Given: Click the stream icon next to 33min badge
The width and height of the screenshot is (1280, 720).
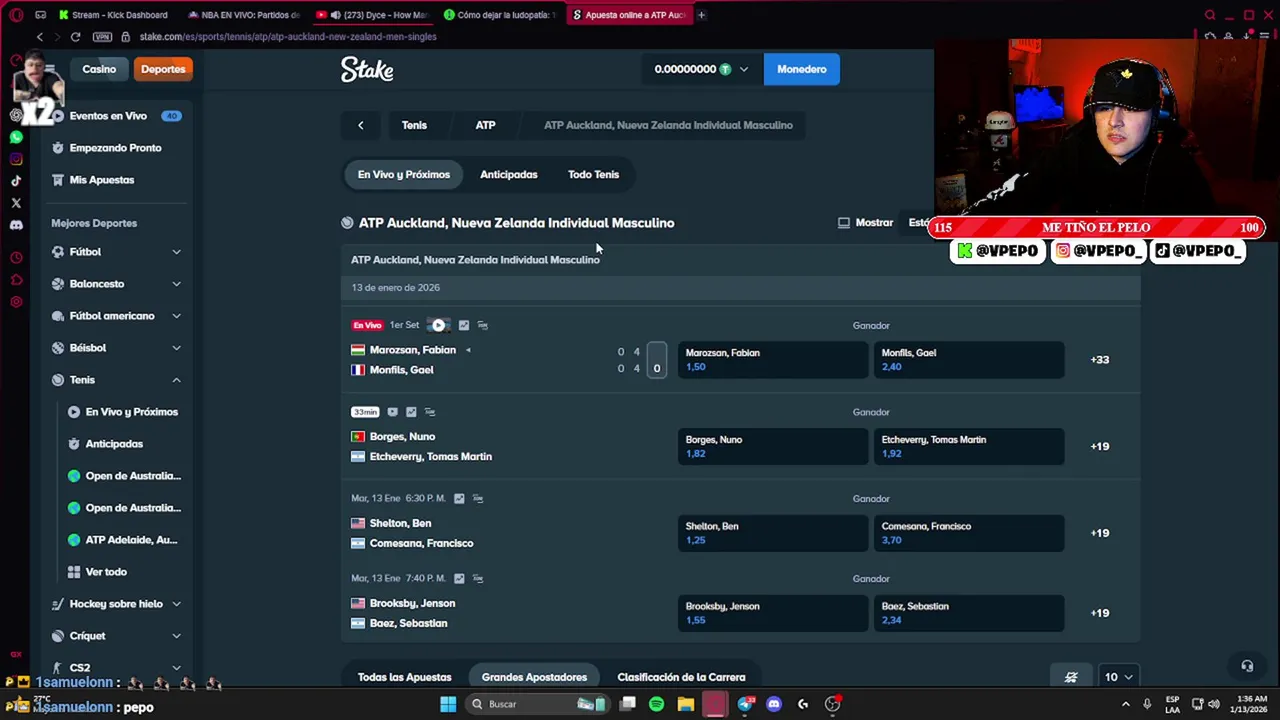Looking at the screenshot, I should pos(392,412).
